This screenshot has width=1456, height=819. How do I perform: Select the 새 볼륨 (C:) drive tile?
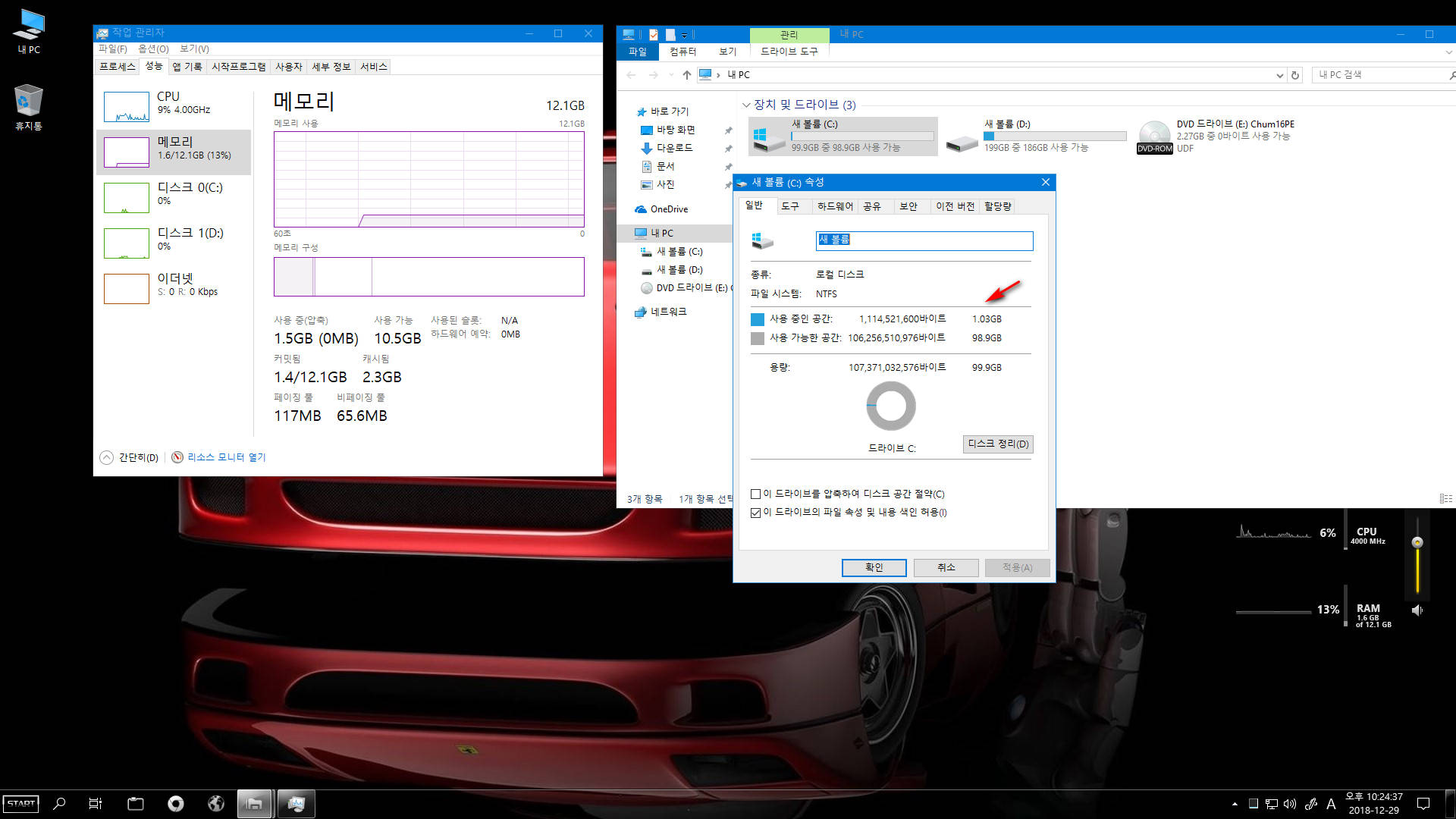[843, 136]
